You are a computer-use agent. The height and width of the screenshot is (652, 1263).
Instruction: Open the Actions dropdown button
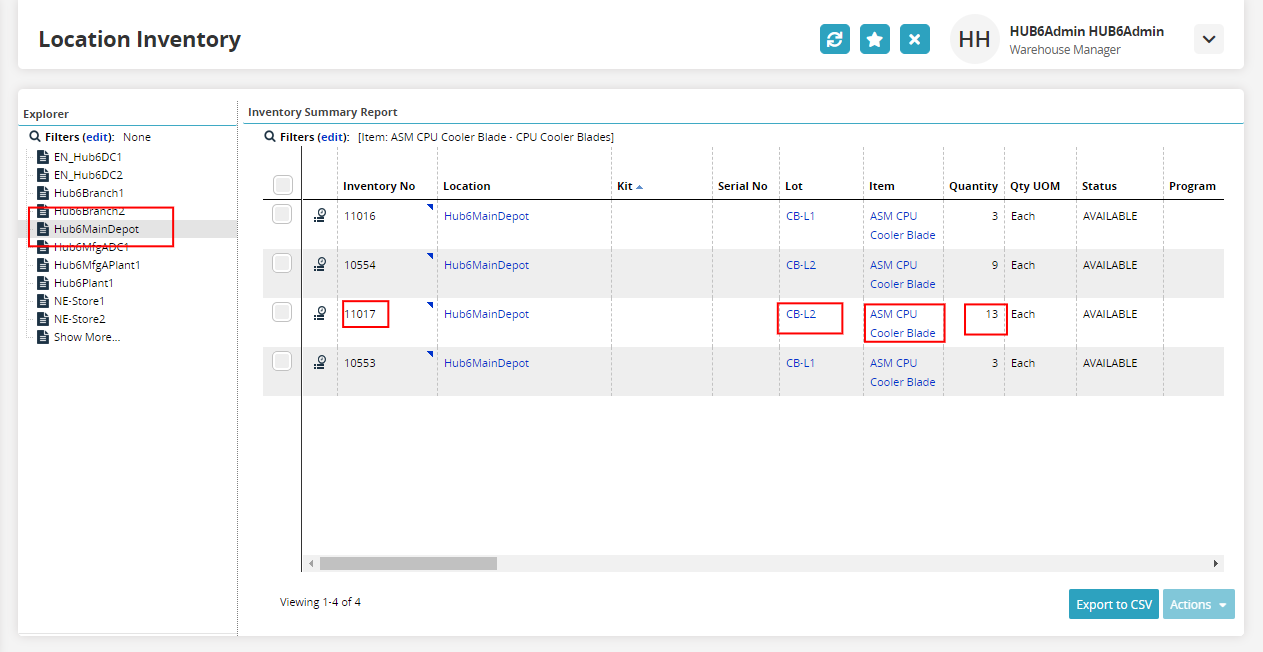click(x=1198, y=604)
